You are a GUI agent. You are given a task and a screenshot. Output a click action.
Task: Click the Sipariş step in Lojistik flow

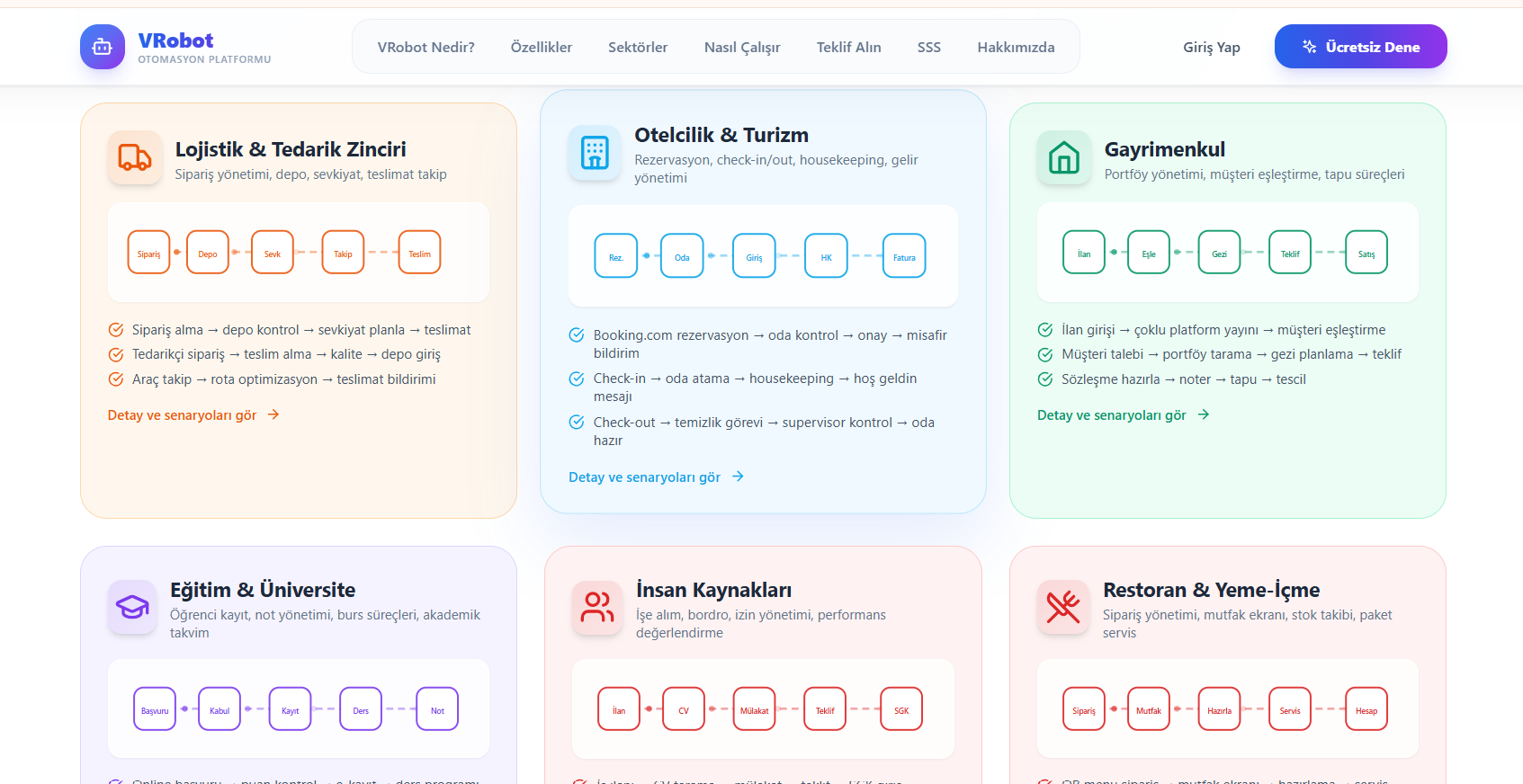(x=149, y=253)
